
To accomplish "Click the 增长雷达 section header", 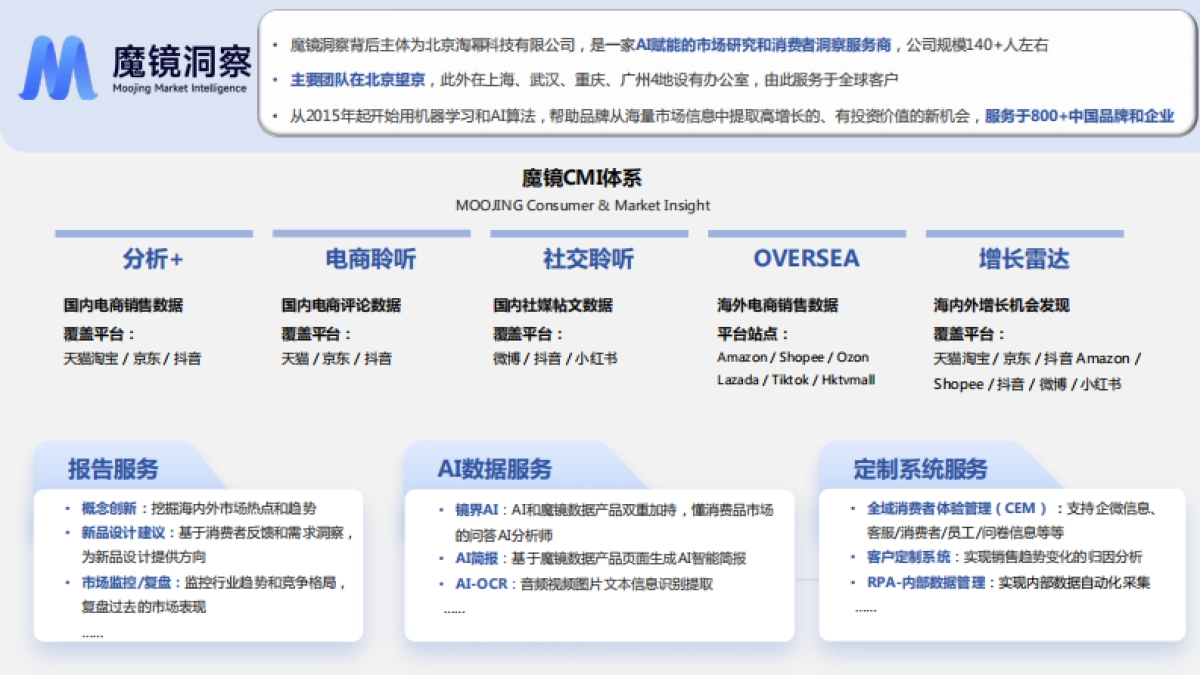I will tap(1025, 258).
